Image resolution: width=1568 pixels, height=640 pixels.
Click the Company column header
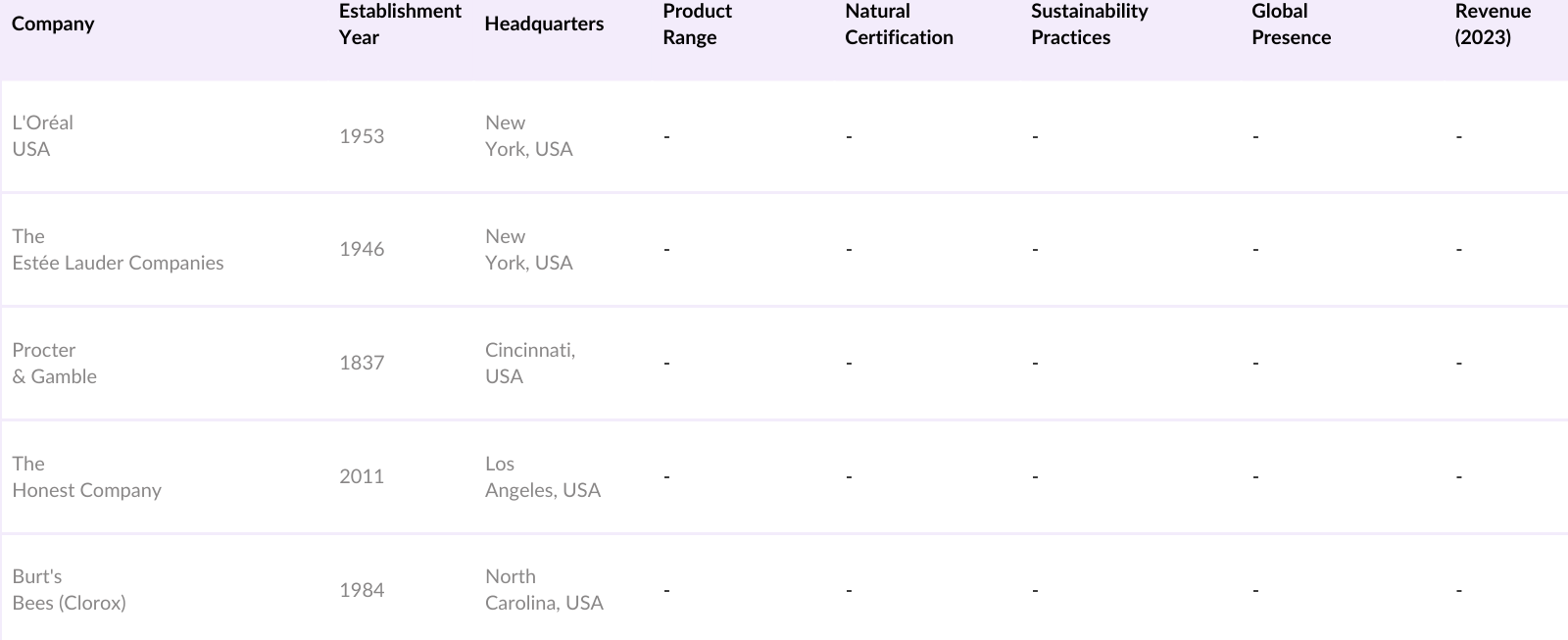(53, 24)
